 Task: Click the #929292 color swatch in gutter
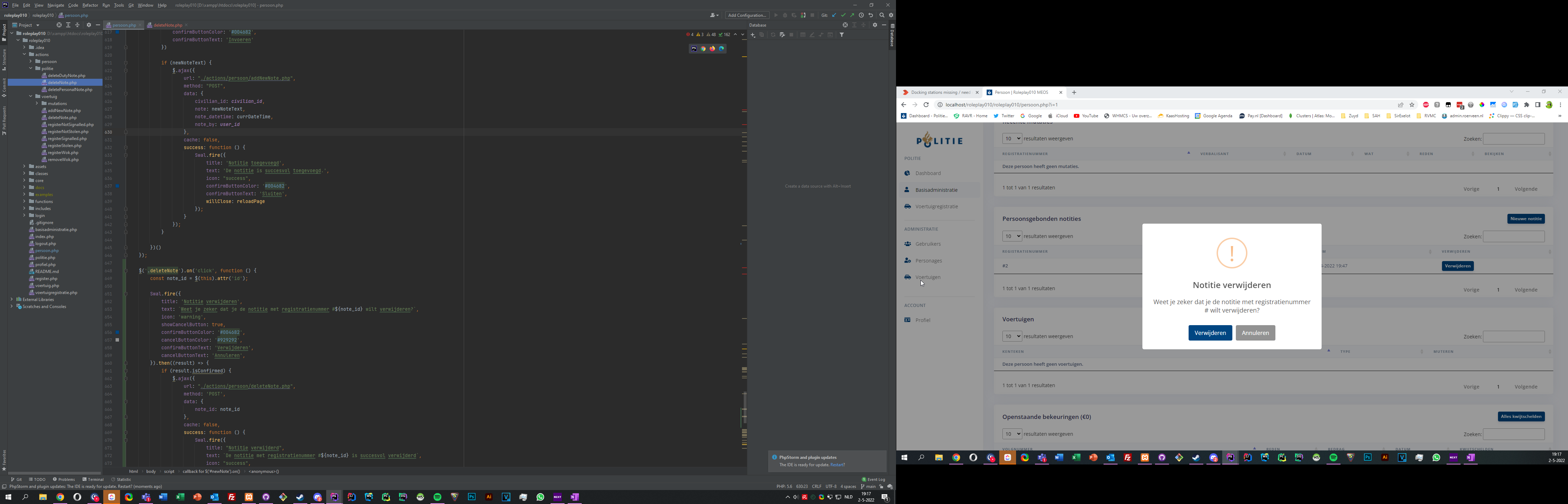[x=118, y=339]
